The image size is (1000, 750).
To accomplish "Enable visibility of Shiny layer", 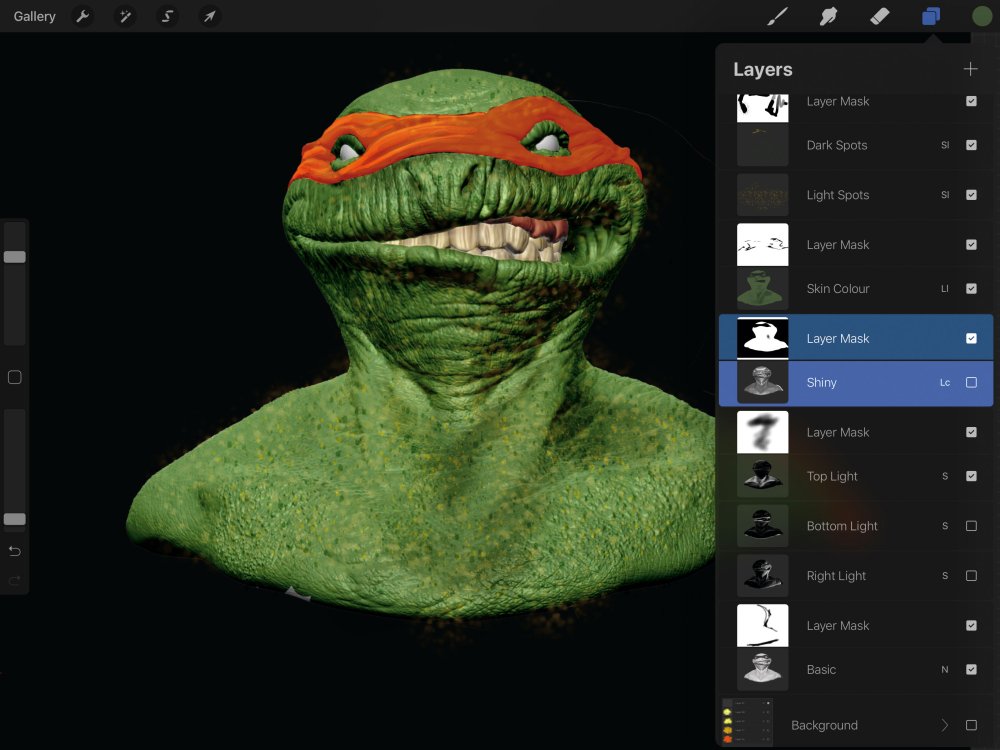I will coord(971,382).
